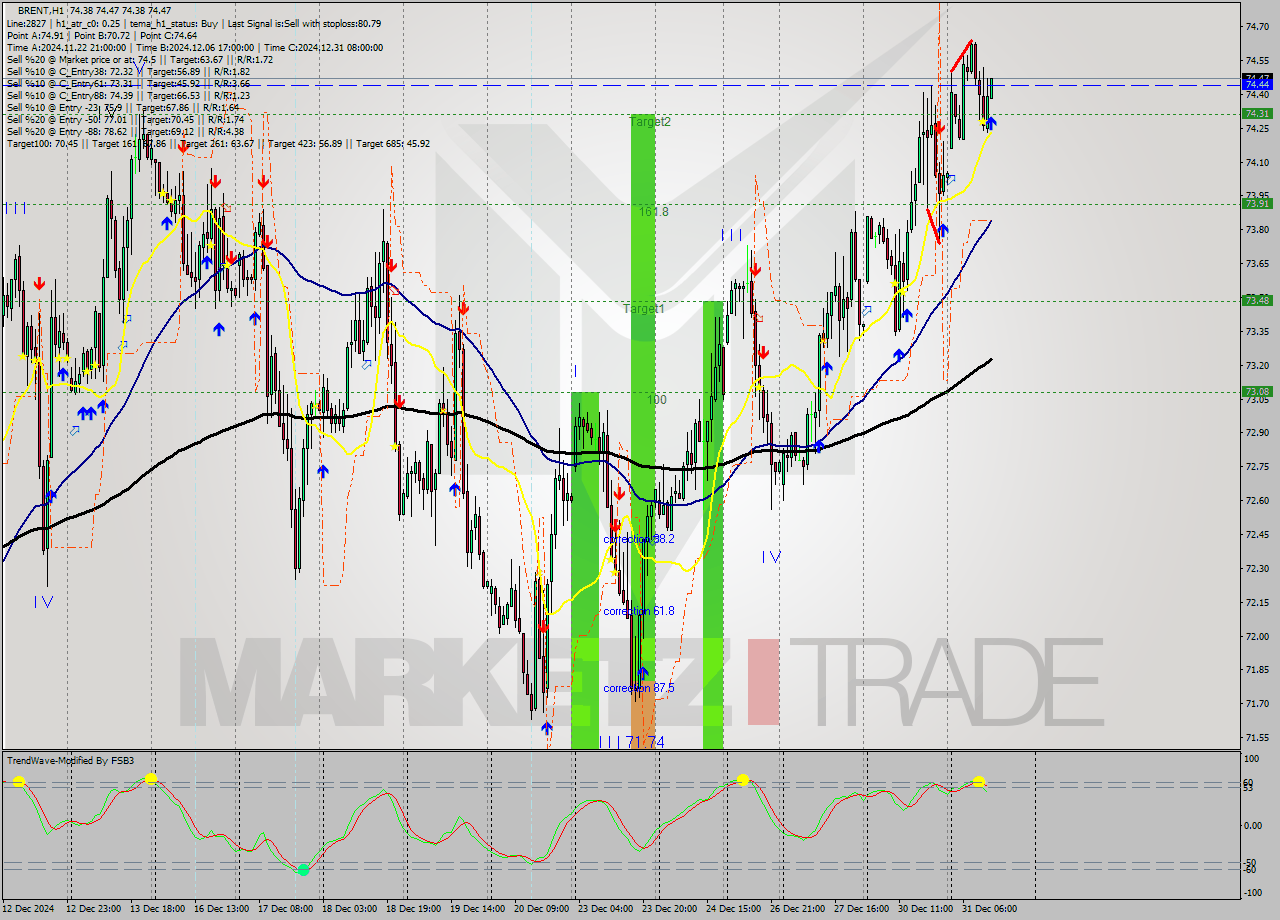
Task: Click the 'correction 87.5' label
Action: 639,688
